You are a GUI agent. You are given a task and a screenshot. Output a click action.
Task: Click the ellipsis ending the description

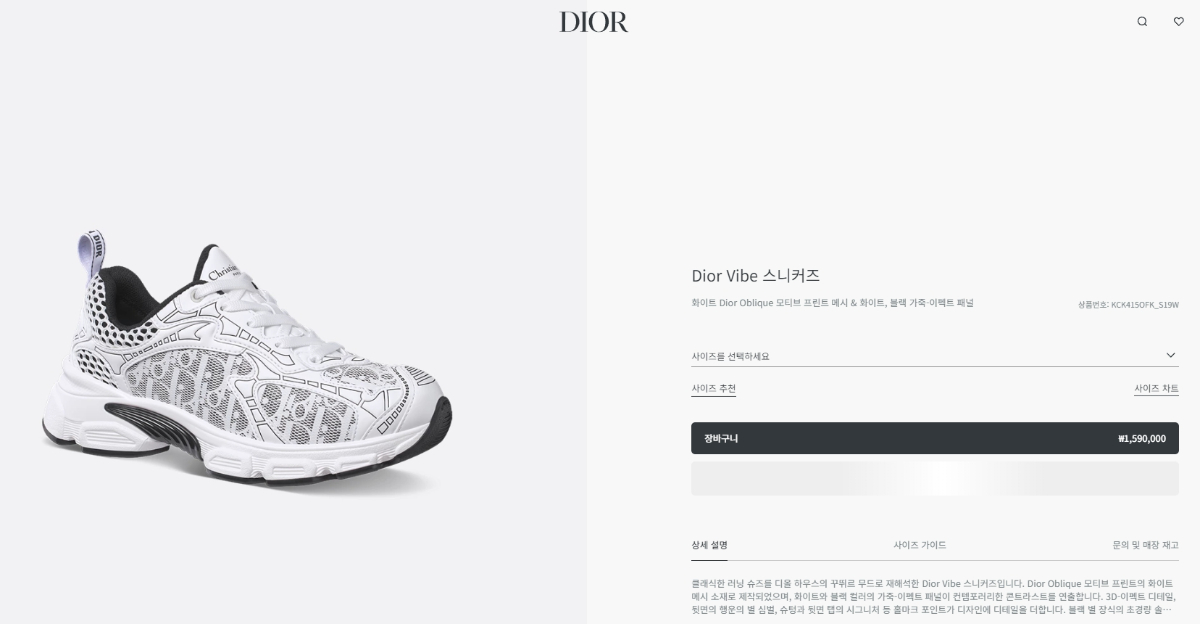click(1168, 609)
